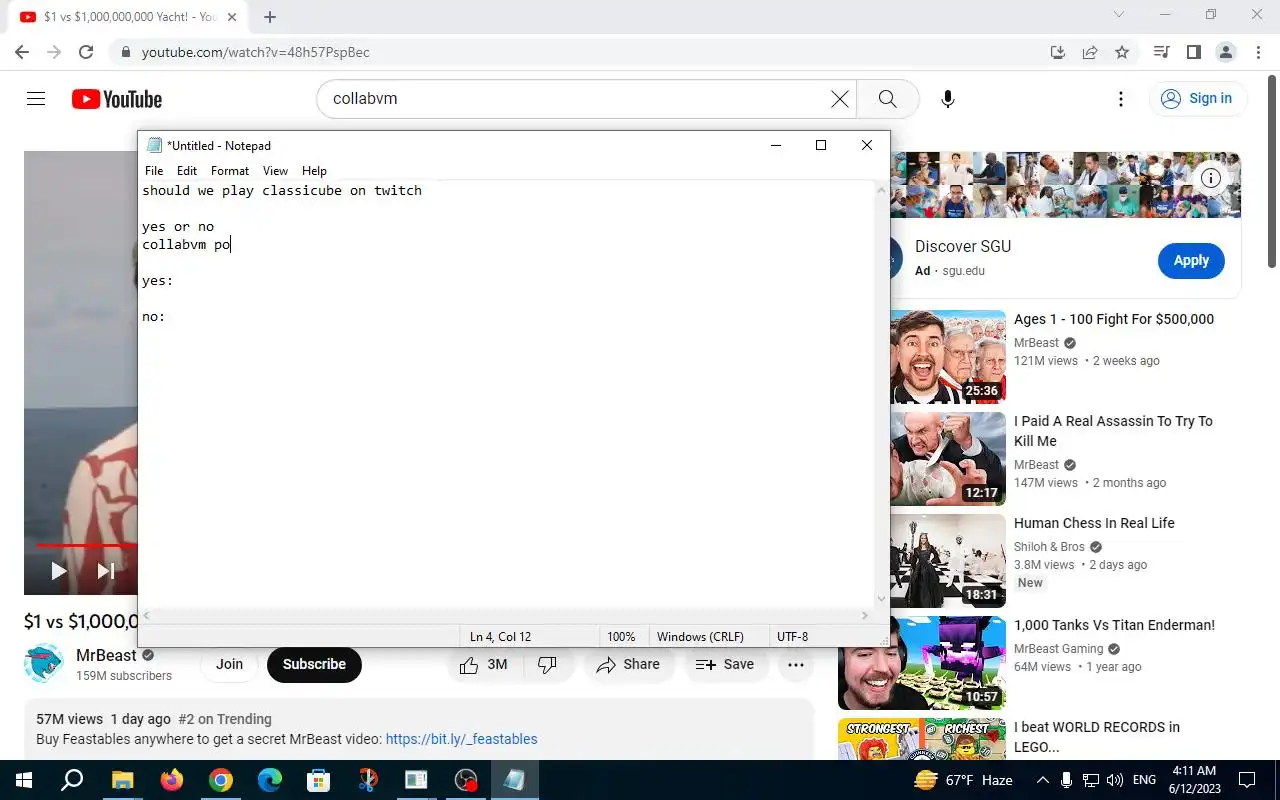Show hidden tray icons chevron

click(1042, 780)
